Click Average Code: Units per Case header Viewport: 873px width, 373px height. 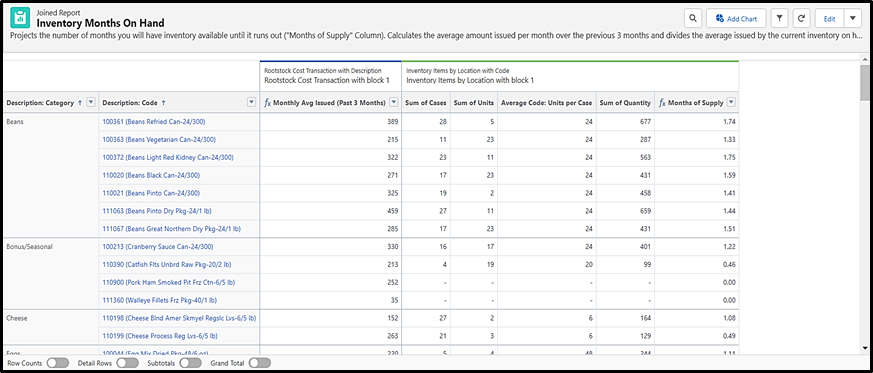[x=547, y=102]
